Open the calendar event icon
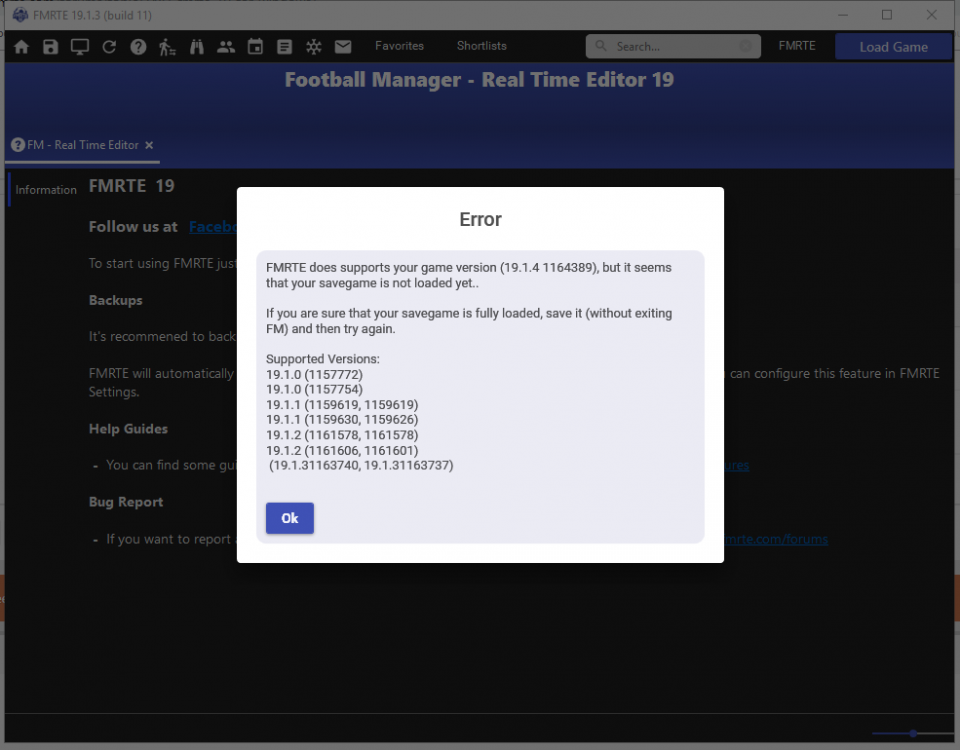The image size is (960, 750). point(255,47)
